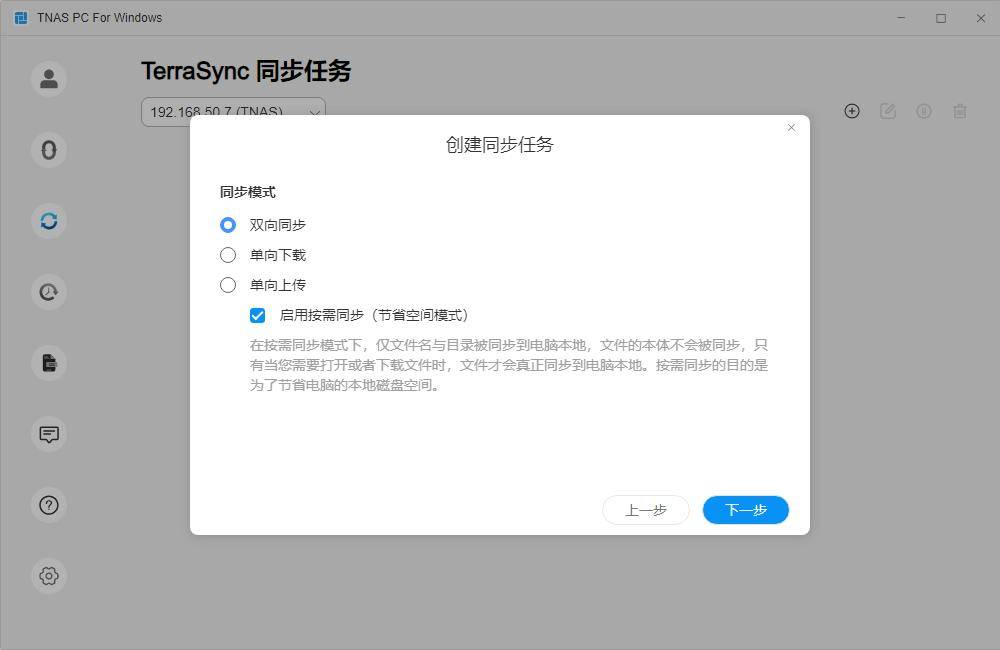Uncheck the 启用按需同步 checkbox
This screenshot has height=650, width=1000.
coord(258,315)
